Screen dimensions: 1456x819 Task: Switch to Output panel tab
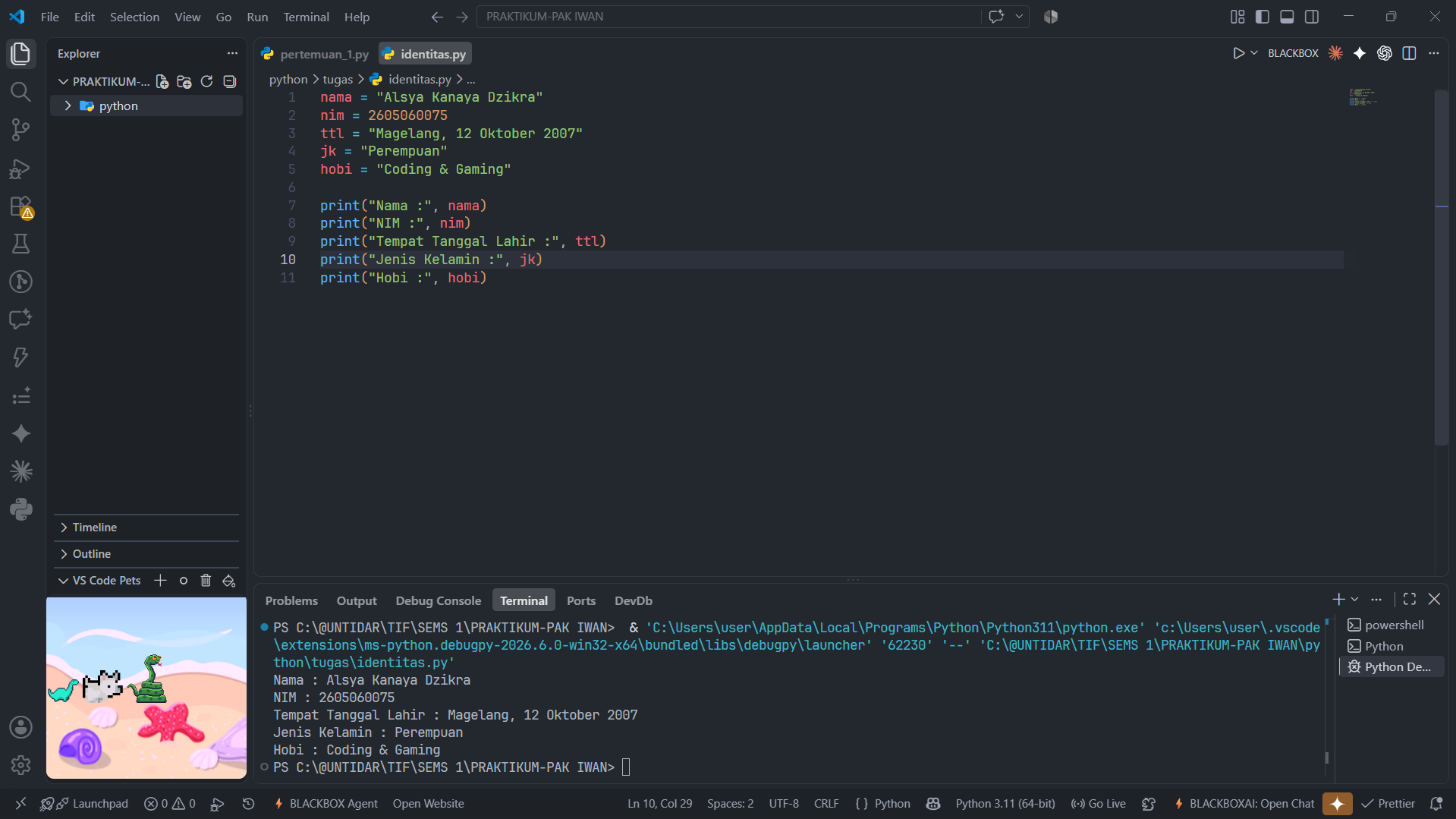pyautogui.click(x=357, y=600)
